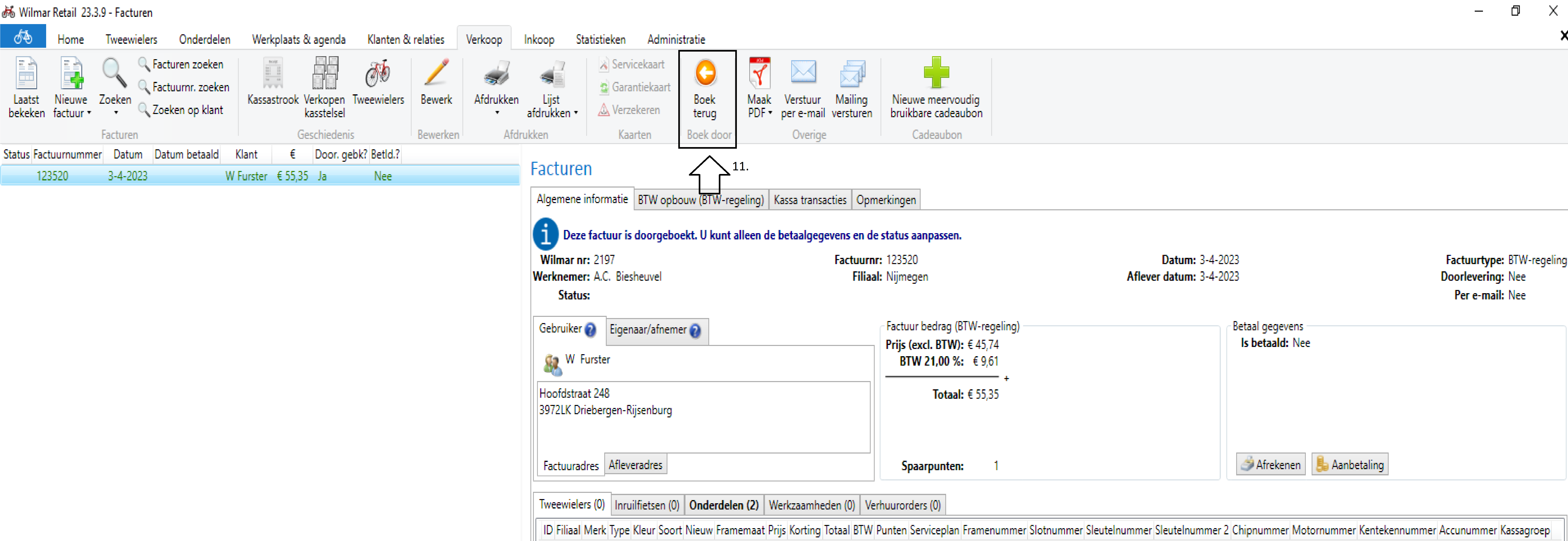Open the Onderdelen (2) tab

click(x=724, y=505)
